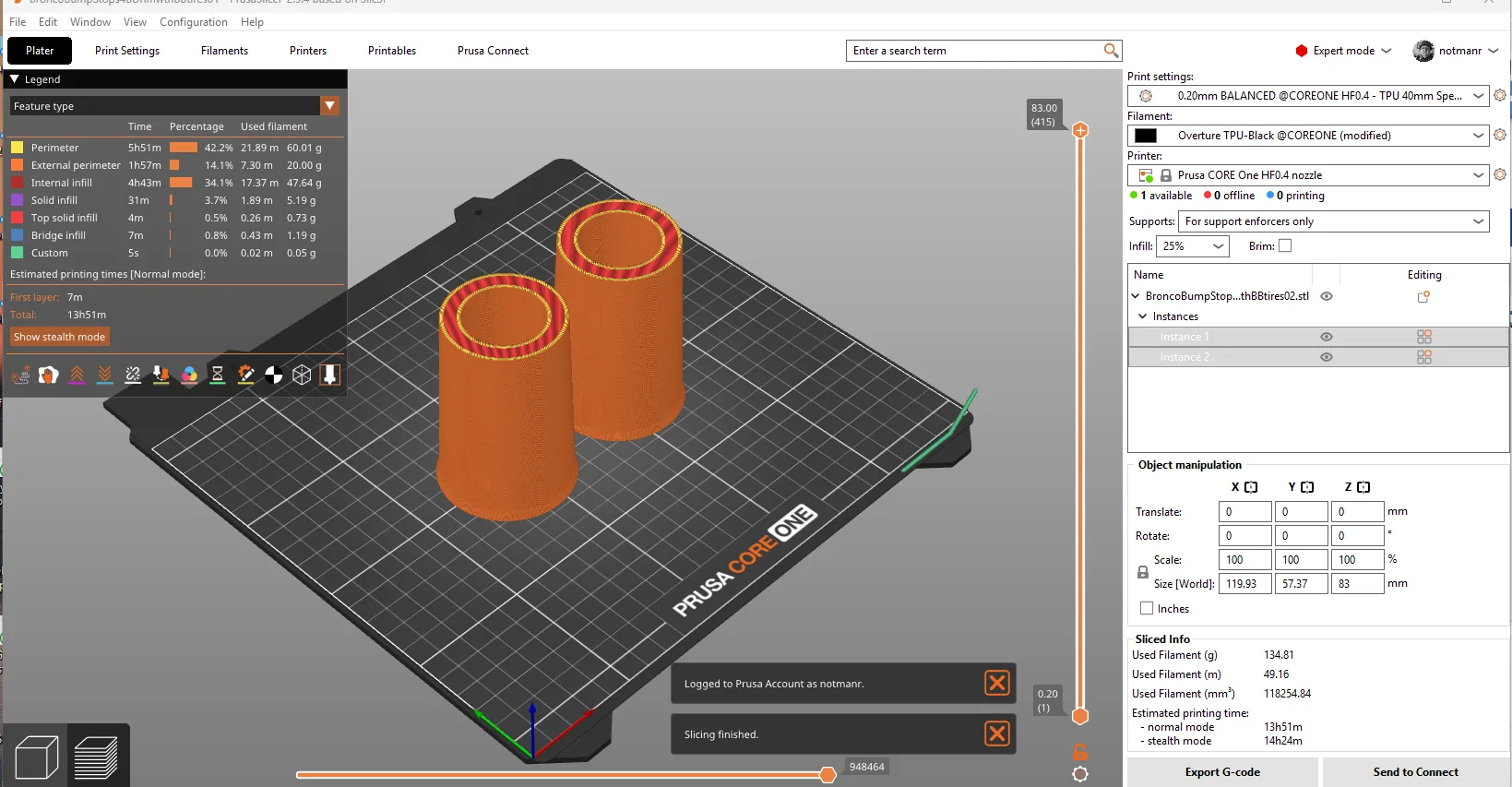Image resolution: width=1512 pixels, height=787 pixels.
Task: Click vertical slider lock icon
Action: click(1080, 752)
